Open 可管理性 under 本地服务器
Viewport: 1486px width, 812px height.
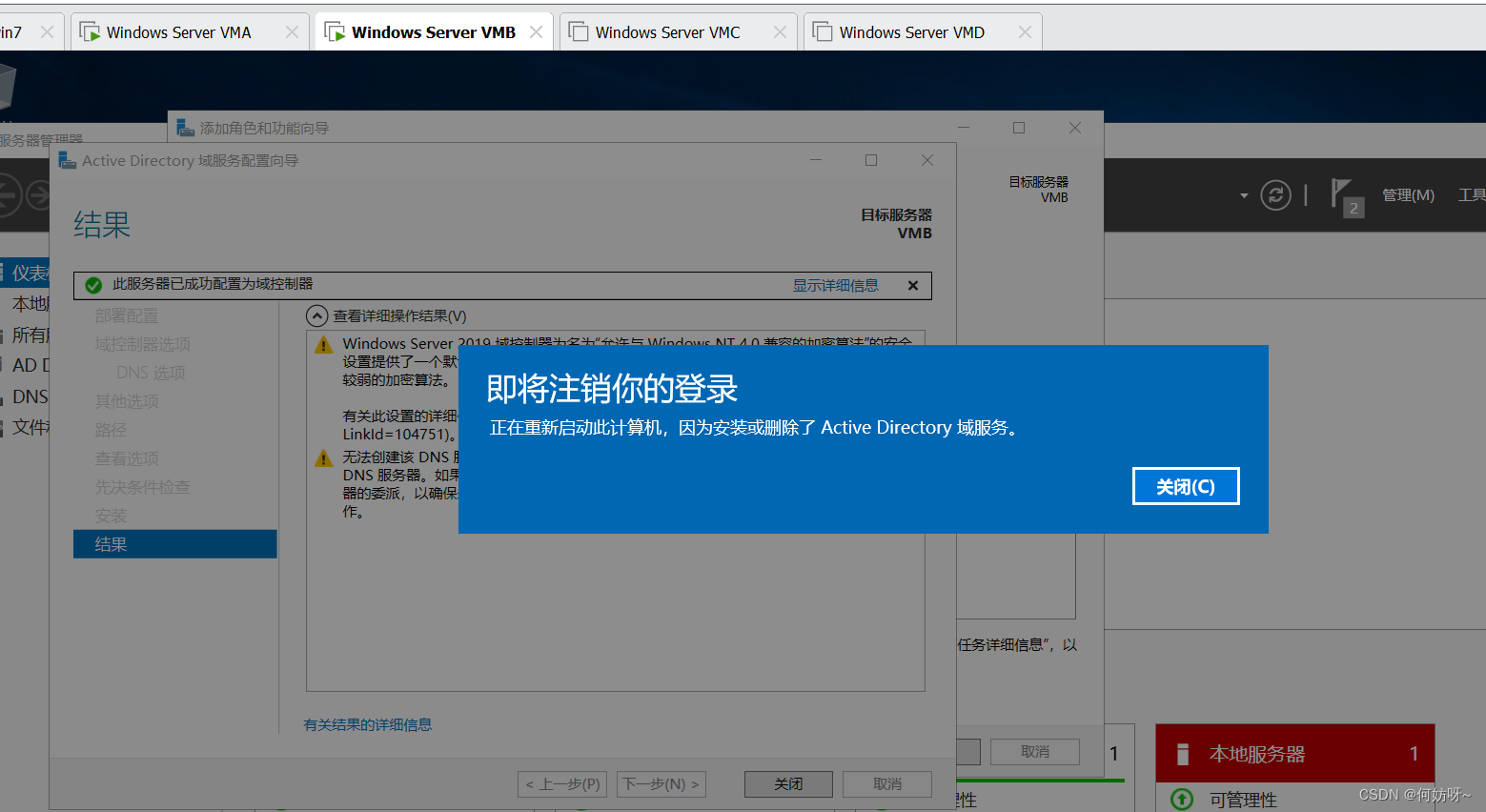click(x=1243, y=800)
